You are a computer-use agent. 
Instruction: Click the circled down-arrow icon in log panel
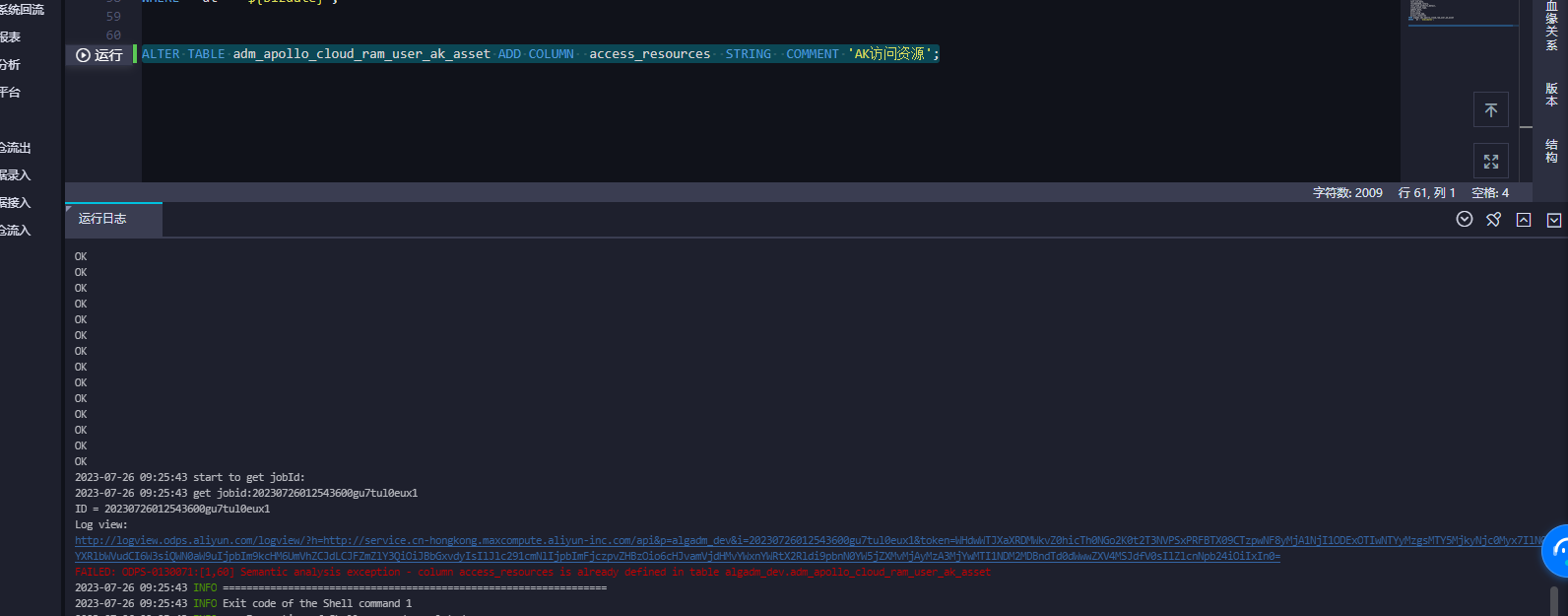(x=1465, y=219)
